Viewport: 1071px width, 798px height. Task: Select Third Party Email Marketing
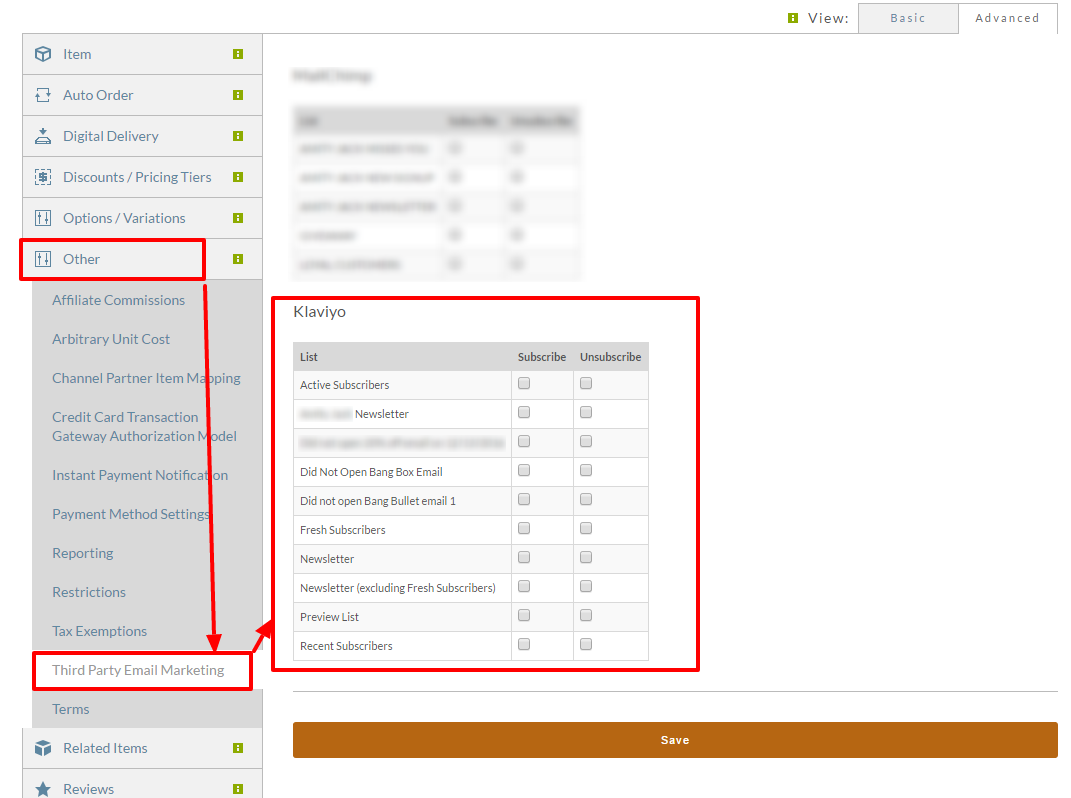point(138,670)
